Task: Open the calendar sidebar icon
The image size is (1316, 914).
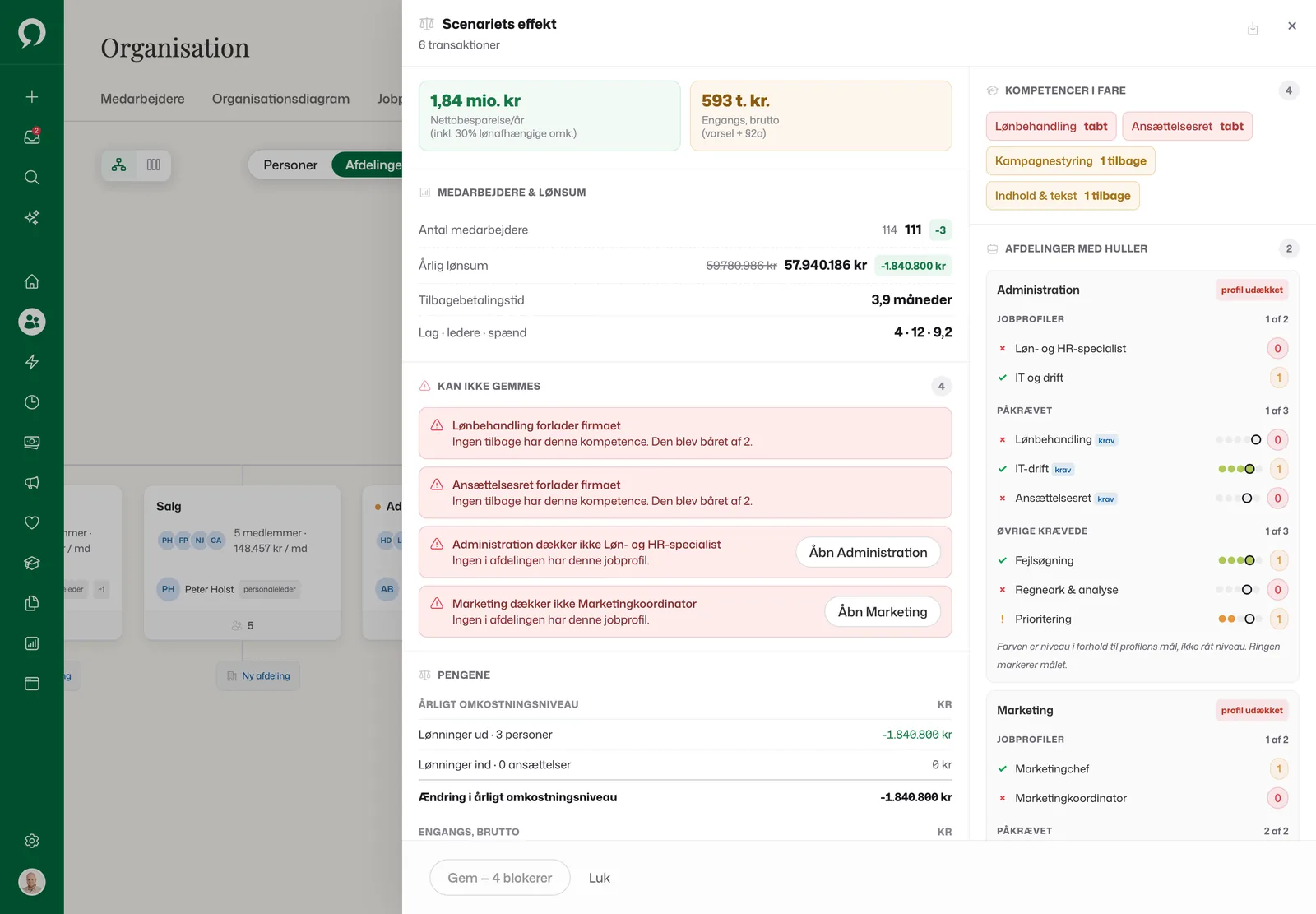Action: coord(32,684)
